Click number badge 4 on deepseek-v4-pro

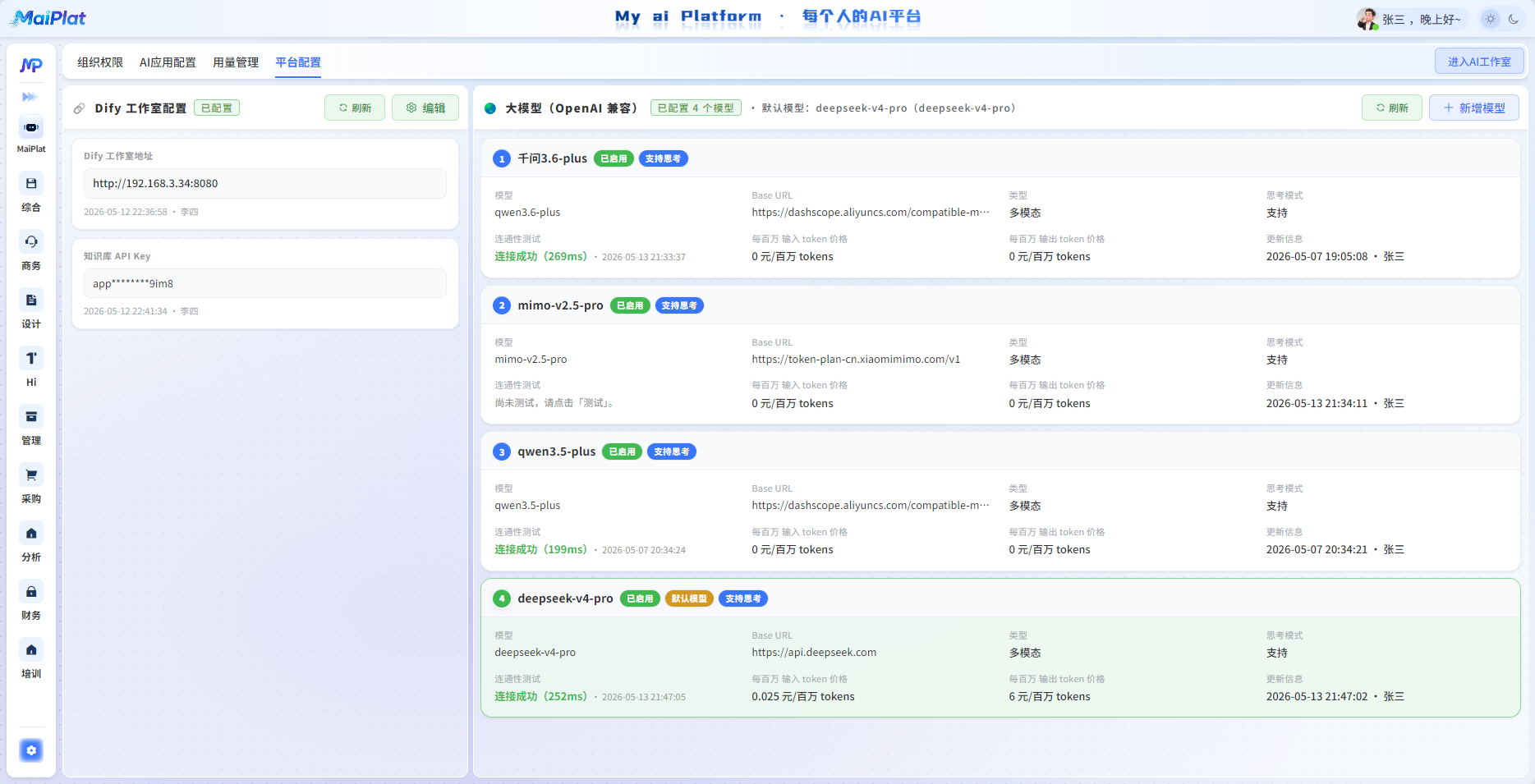coord(502,598)
